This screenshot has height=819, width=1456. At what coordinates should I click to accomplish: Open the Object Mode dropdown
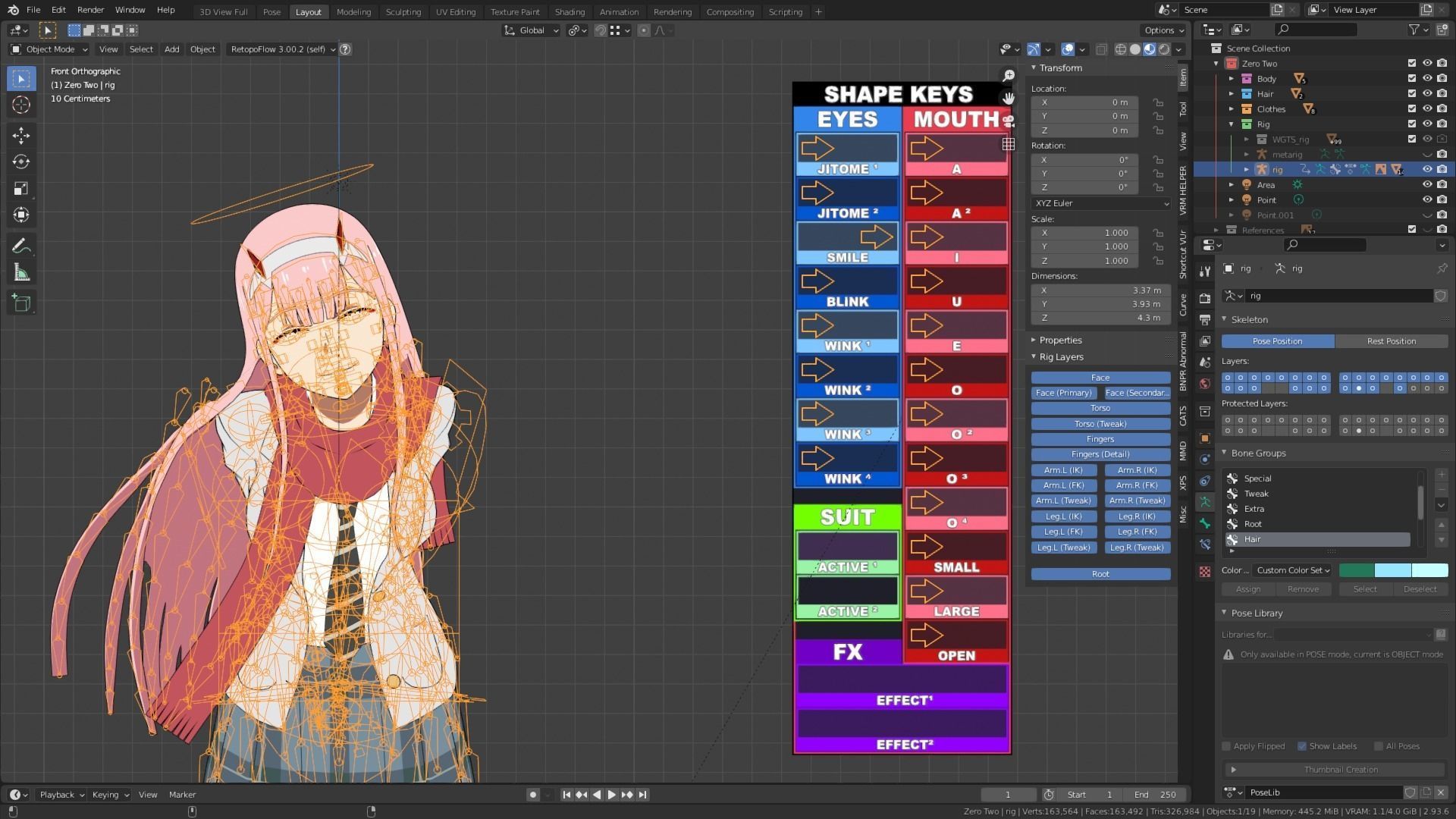[49, 49]
